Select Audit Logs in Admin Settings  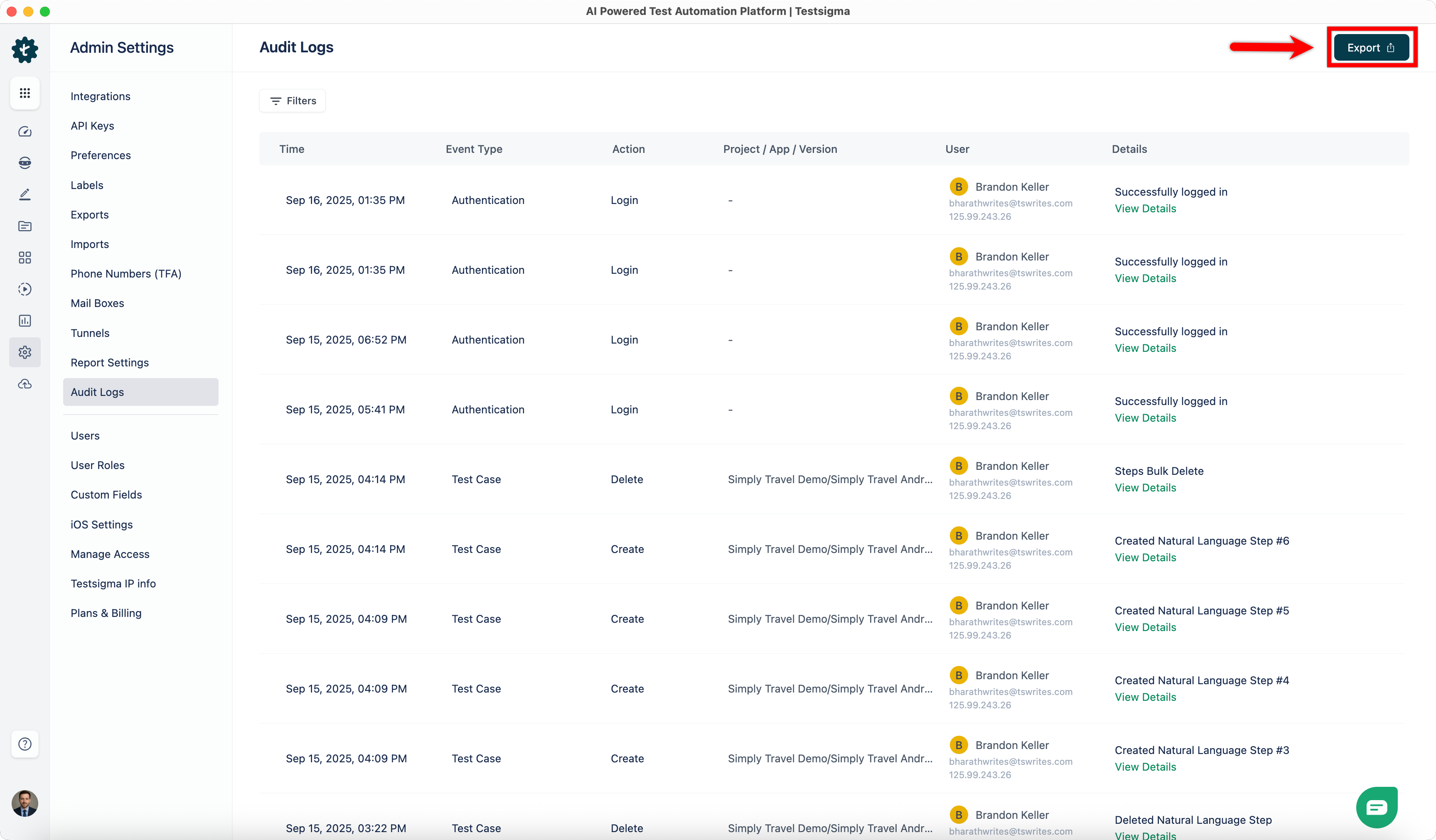97,391
